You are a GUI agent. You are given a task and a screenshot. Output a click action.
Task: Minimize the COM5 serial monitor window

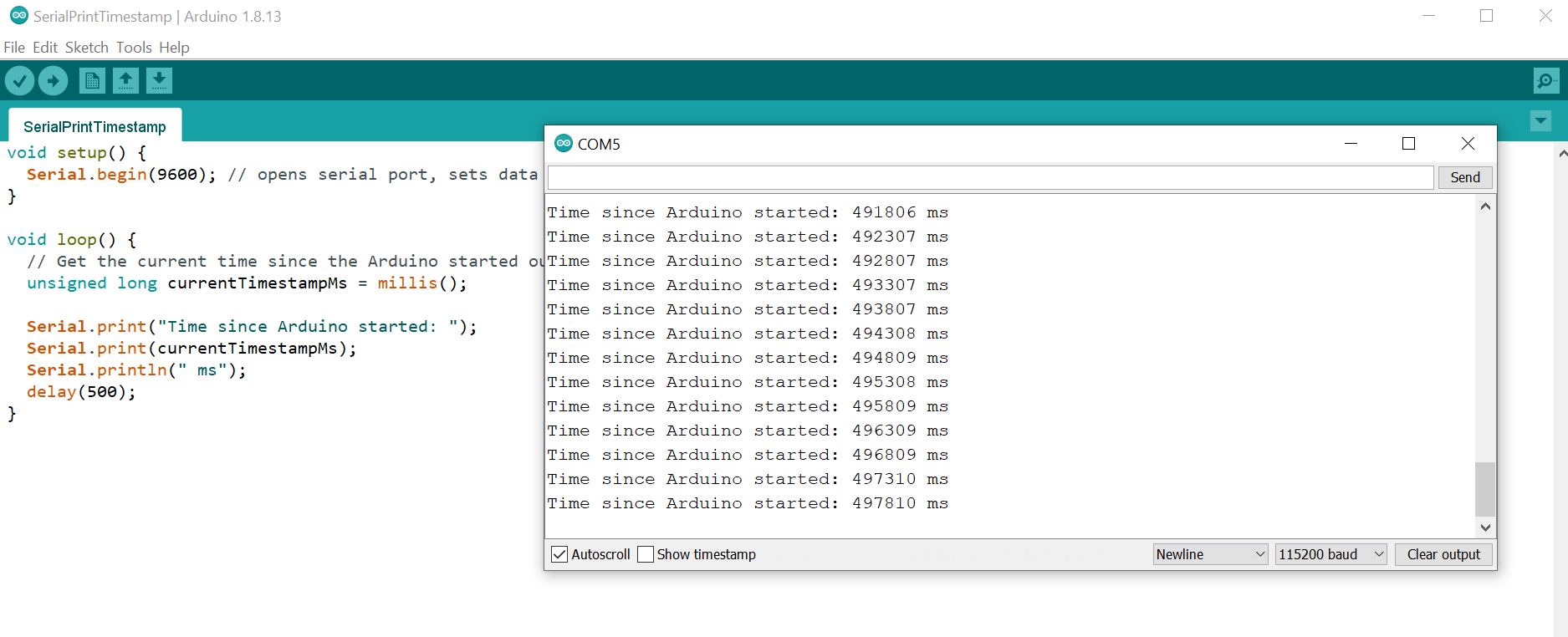coord(1351,144)
